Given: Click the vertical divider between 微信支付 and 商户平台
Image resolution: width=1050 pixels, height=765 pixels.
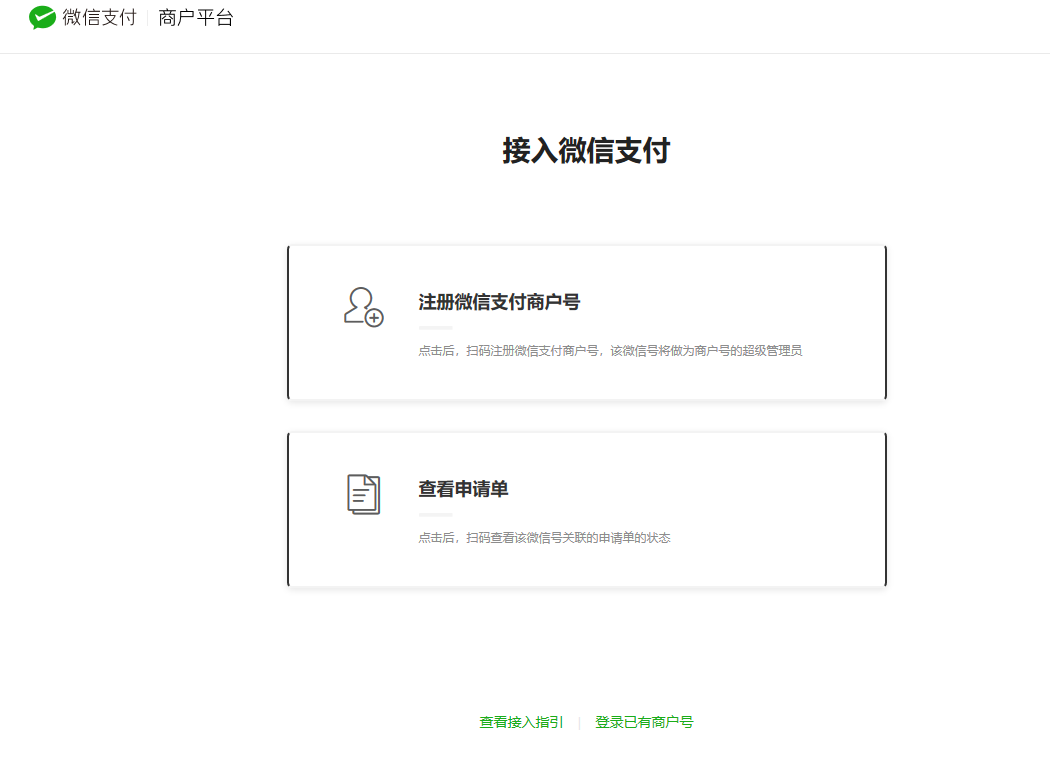Looking at the screenshot, I should [148, 17].
